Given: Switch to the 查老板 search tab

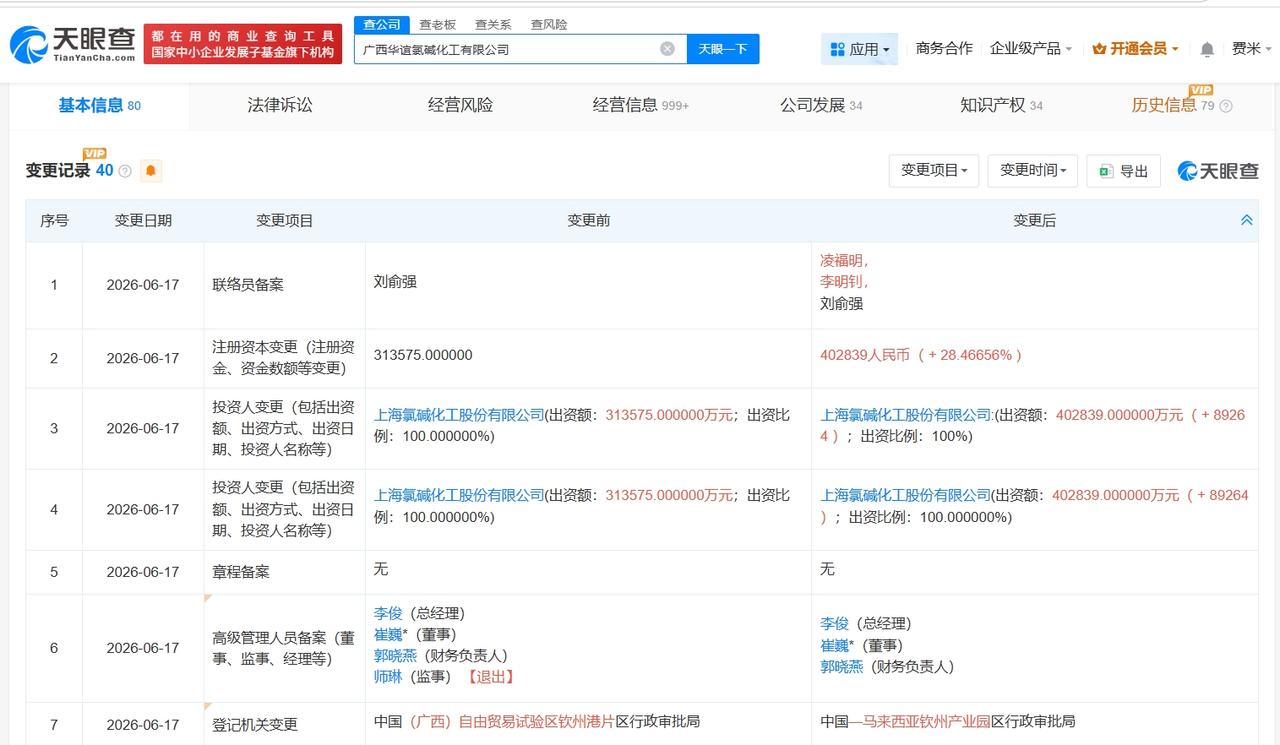Looking at the screenshot, I should pos(437,24).
